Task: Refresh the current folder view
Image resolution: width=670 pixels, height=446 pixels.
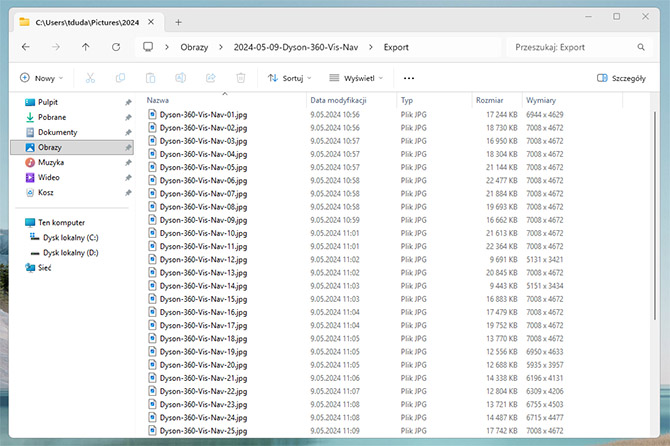Action: pyautogui.click(x=116, y=47)
